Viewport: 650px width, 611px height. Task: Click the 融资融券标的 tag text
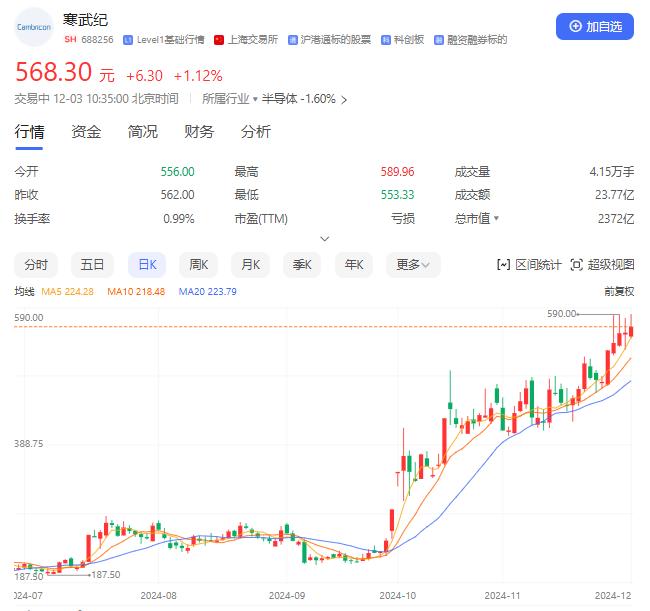[477, 40]
